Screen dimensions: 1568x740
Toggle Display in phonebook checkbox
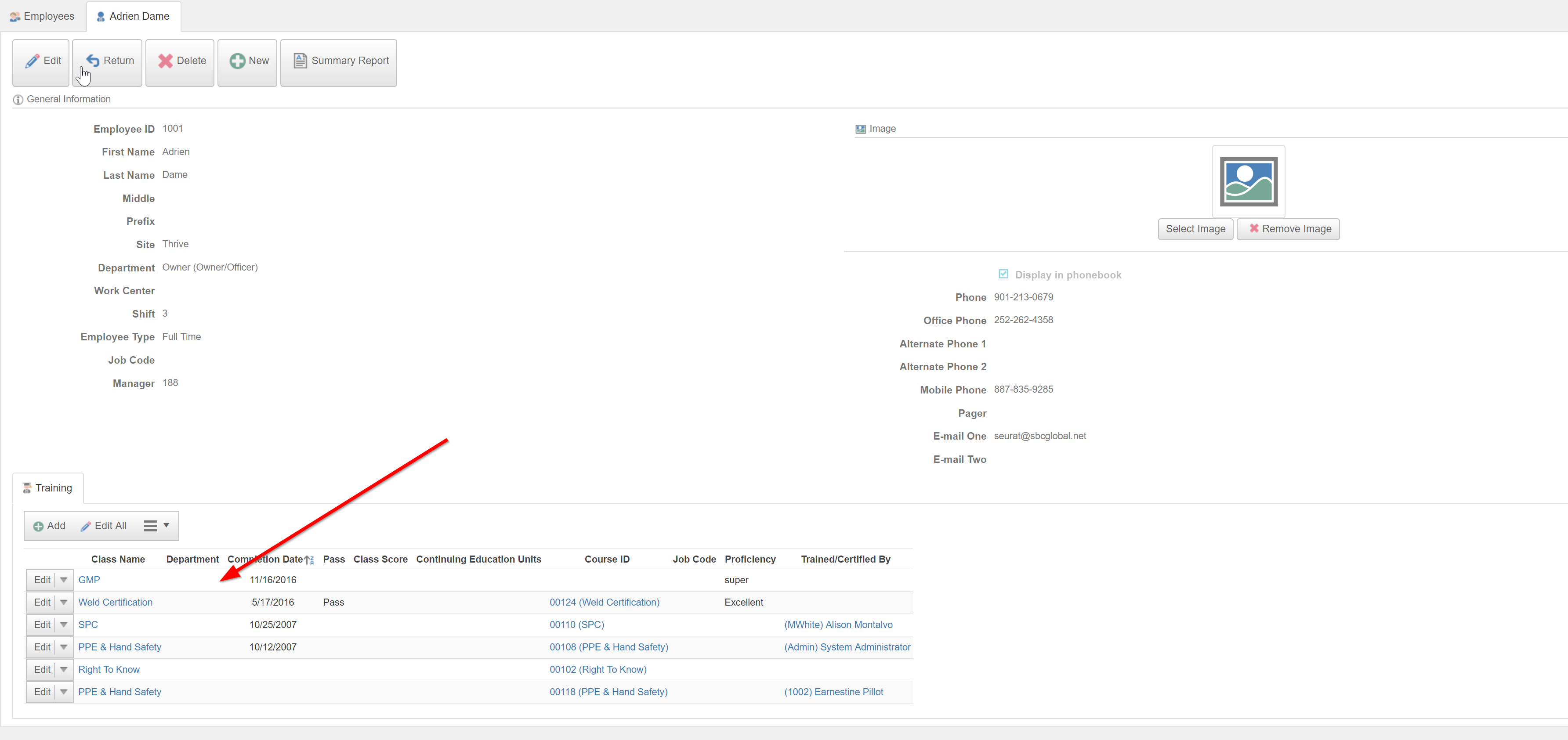point(1003,274)
